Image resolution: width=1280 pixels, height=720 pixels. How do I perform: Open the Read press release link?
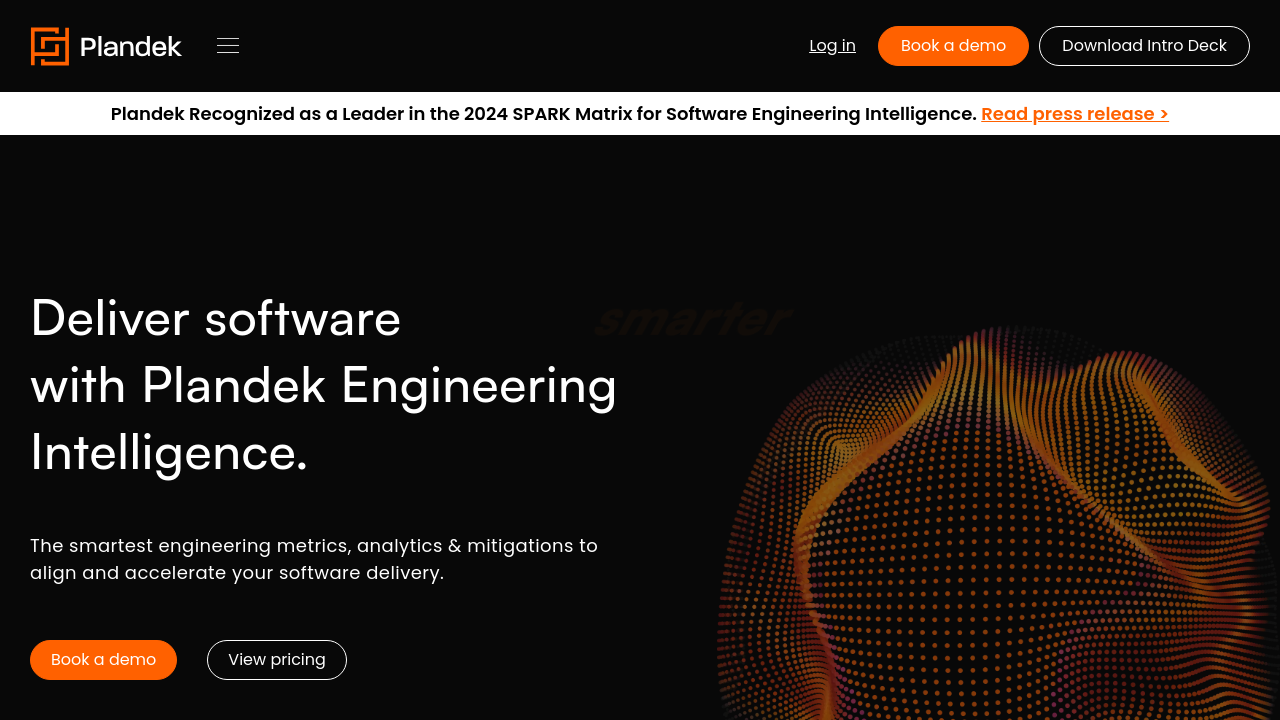pos(1067,114)
